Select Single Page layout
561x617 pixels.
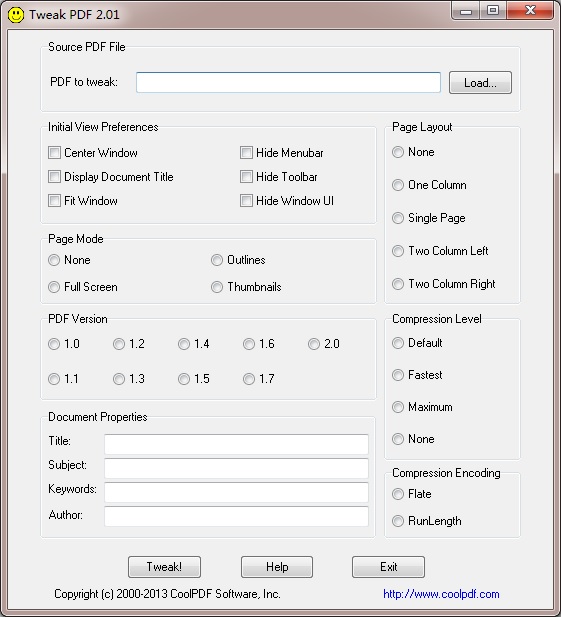[398, 218]
